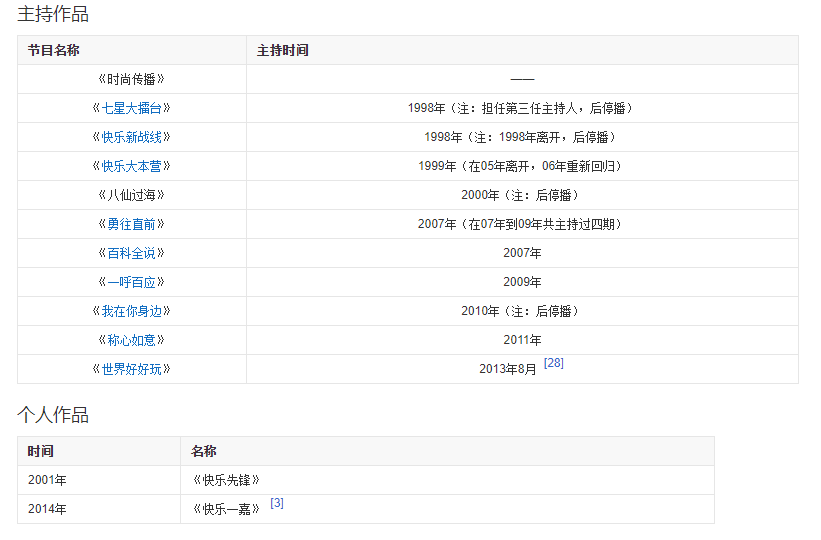
Task: Click the 快乐新战线 program link
Action: click(131, 137)
